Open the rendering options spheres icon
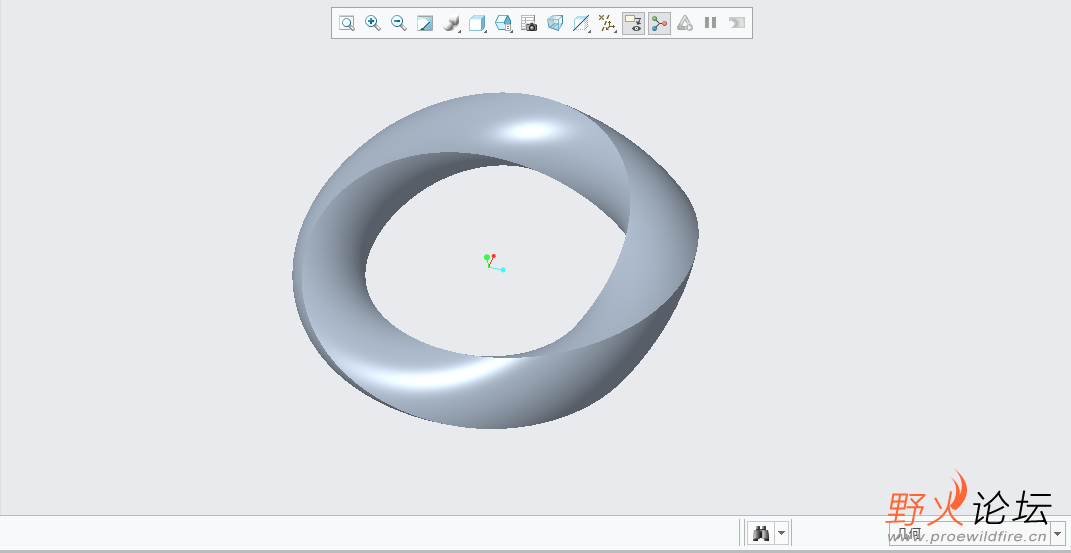Screen dimensions: 1071x553 (x=451, y=23)
